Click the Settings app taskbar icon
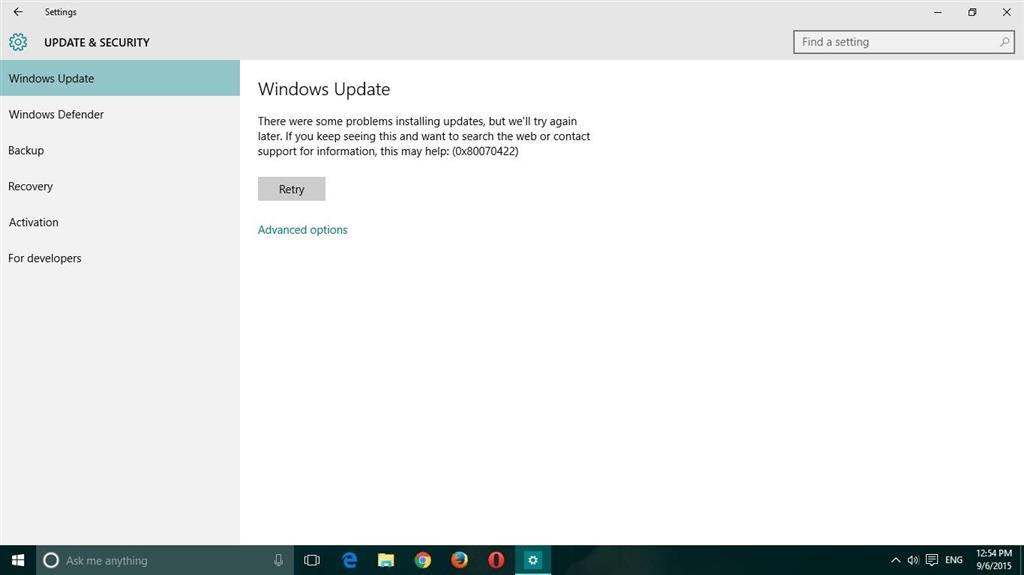The image size is (1024, 575). (x=533, y=561)
